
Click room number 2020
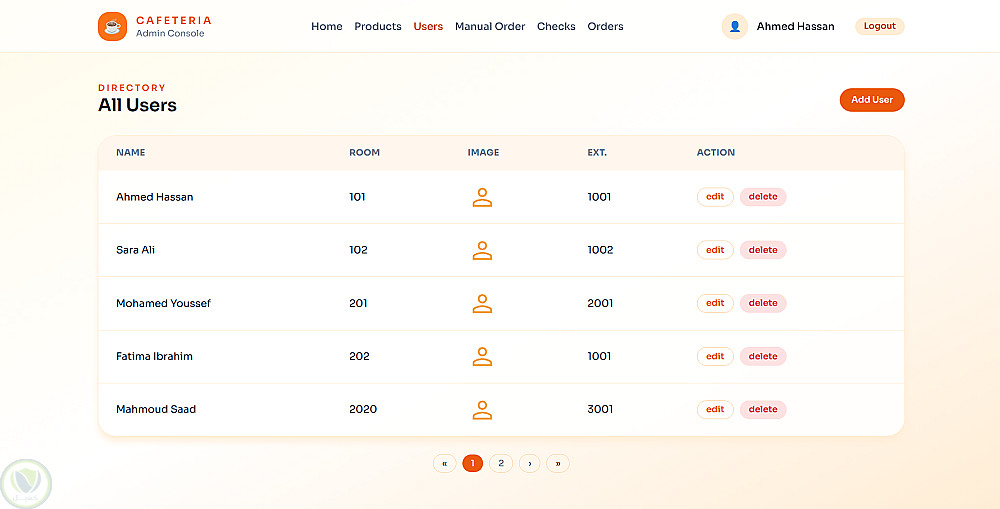tap(363, 409)
